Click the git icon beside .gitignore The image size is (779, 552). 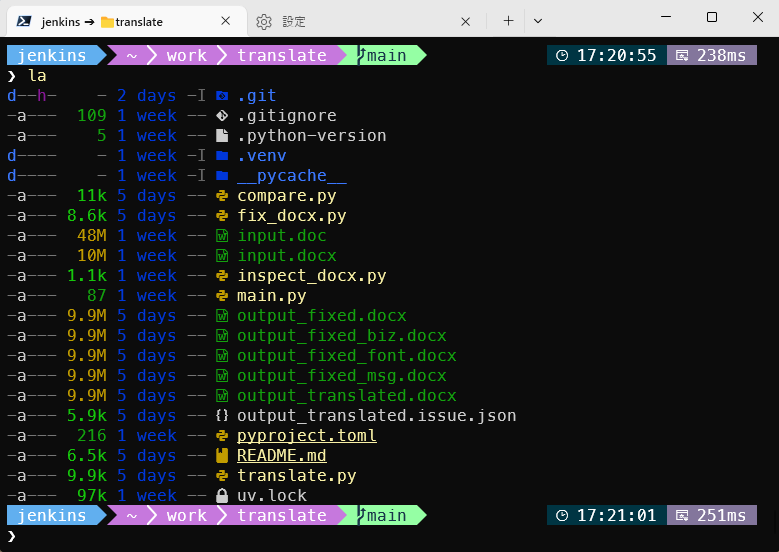pyautogui.click(x=222, y=116)
